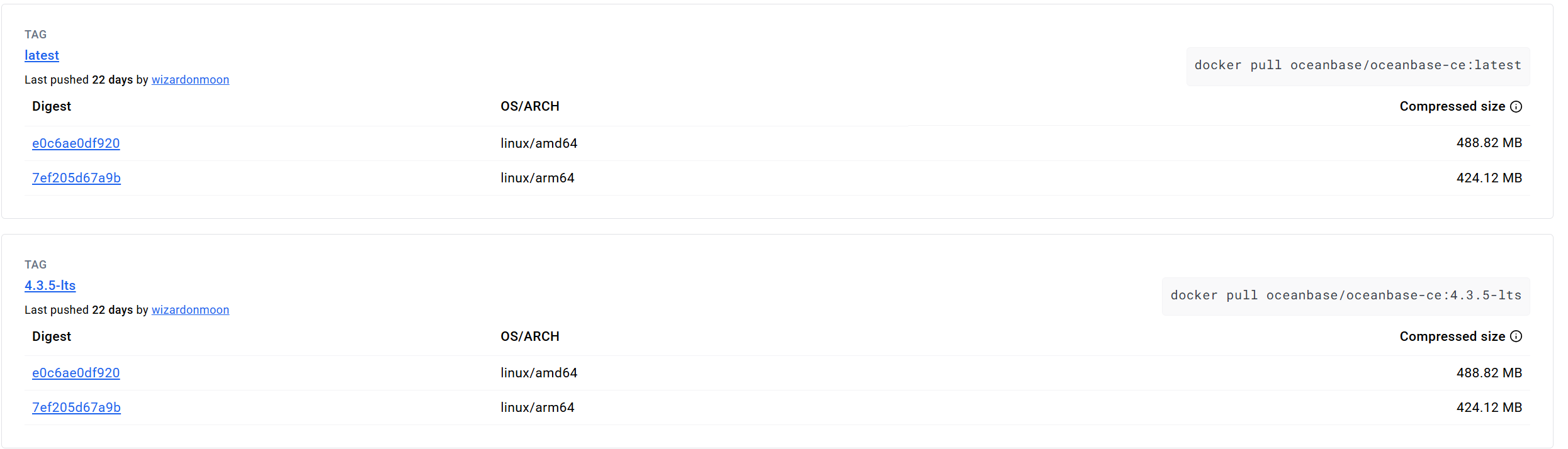The image size is (1568, 449).
Task: Click the OS/ARCH column header in latest card
Action: coord(529,106)
